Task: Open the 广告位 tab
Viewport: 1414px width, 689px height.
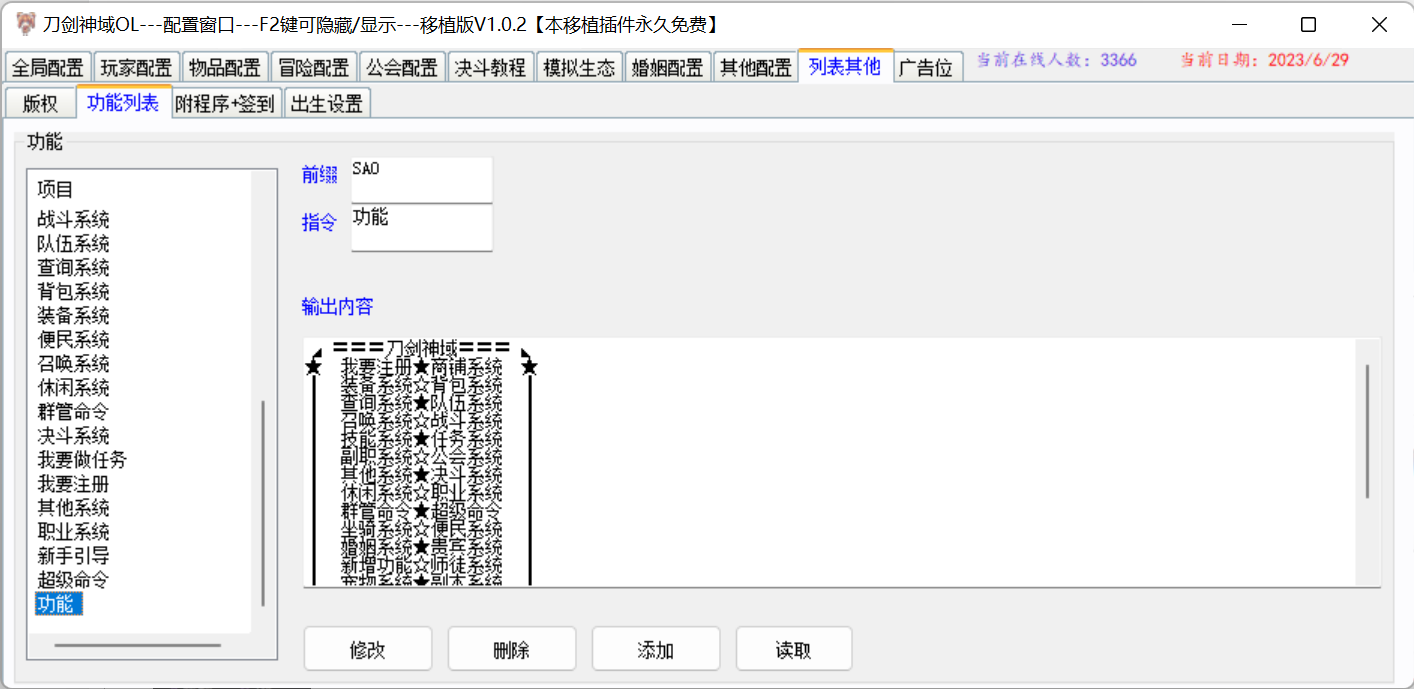Action: point(927,67)
